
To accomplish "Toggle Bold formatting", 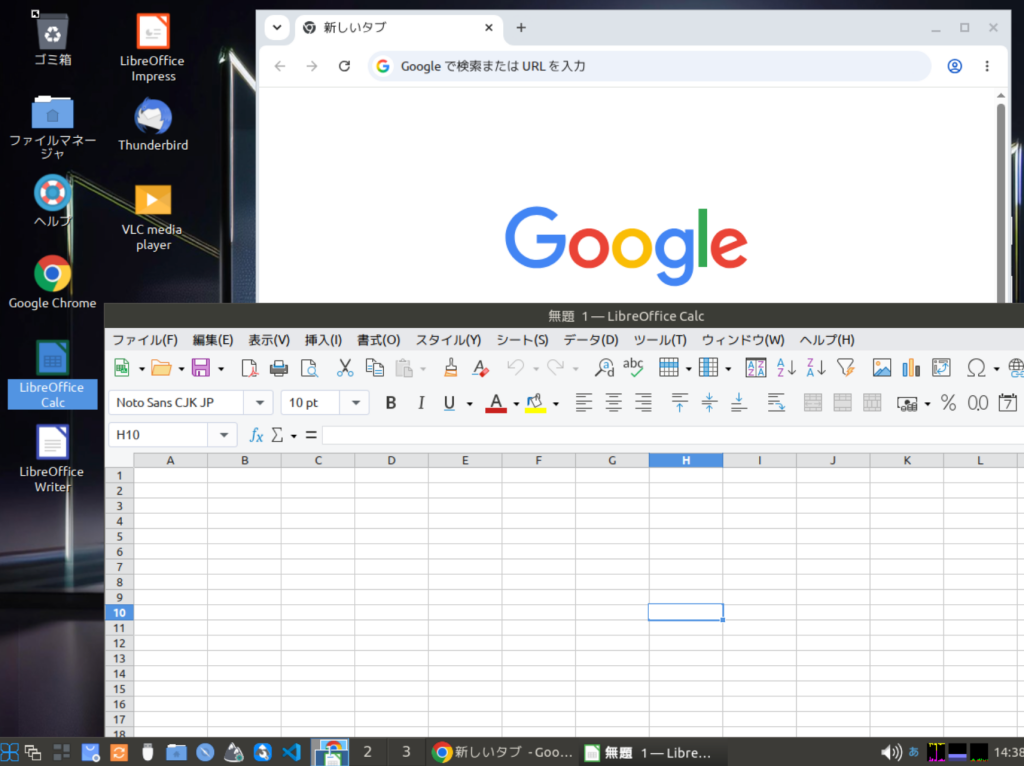I will click(391, 403).
